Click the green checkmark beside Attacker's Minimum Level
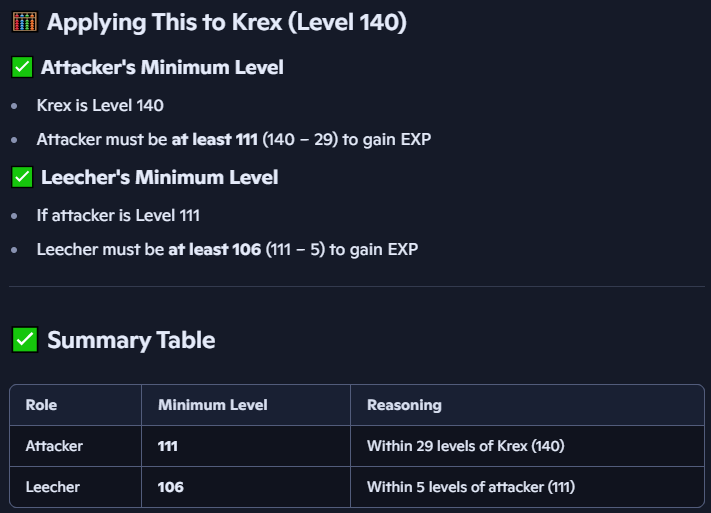711x513 pixels. (22, 68)
